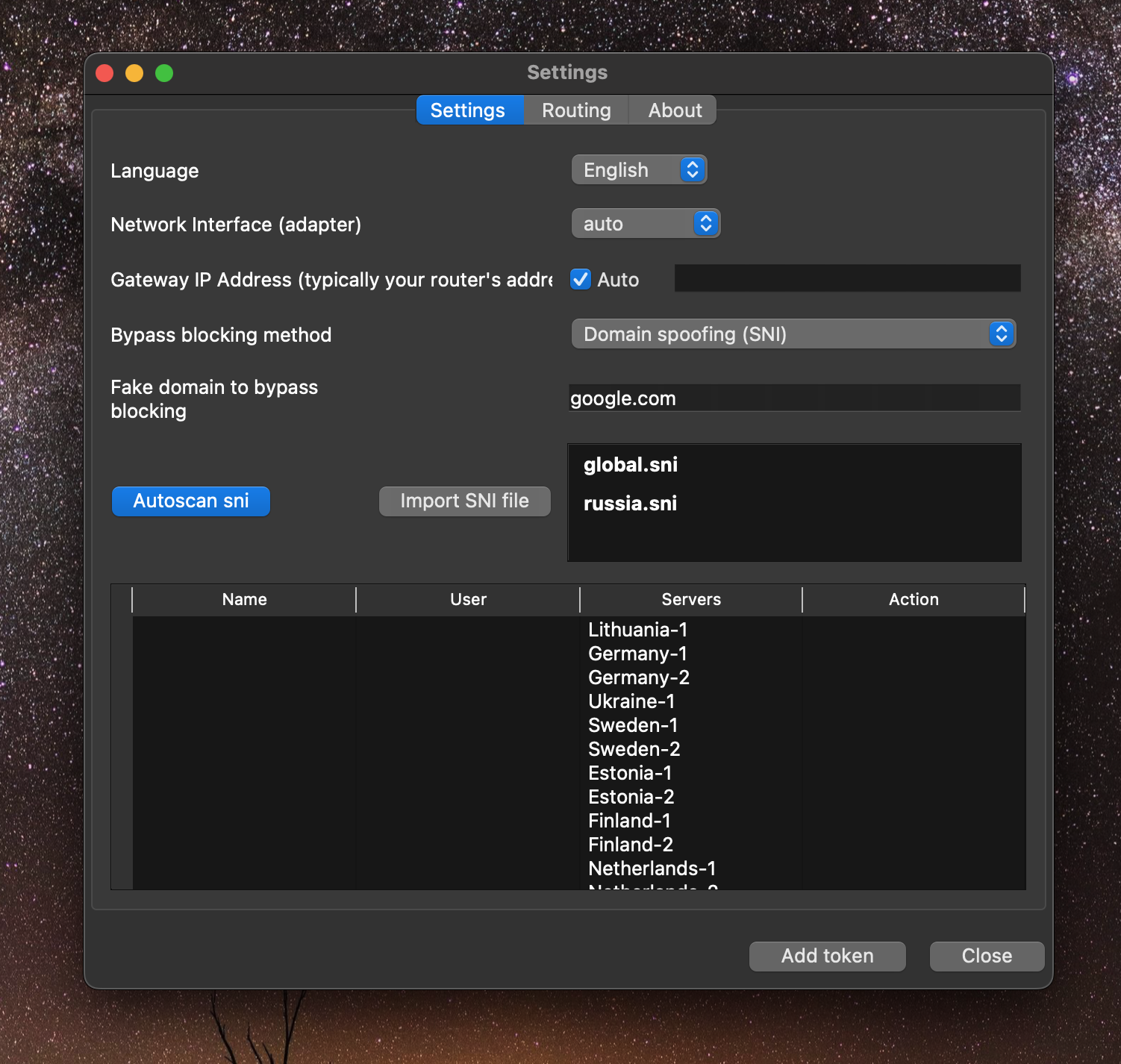The width and height of the screenshot is (1121, 1064).
Task: Open the Bypass blocking method dropdown
Action: [x=793, y=334]
